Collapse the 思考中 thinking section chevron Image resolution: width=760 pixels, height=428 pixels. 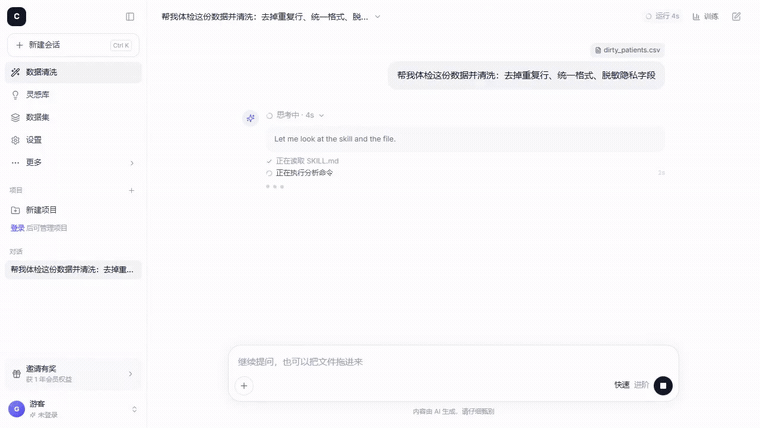click(x=321, y=115)
